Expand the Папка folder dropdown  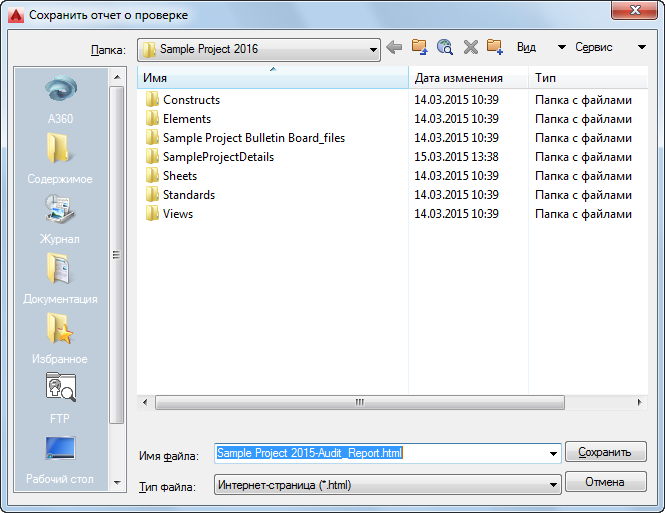373,50
